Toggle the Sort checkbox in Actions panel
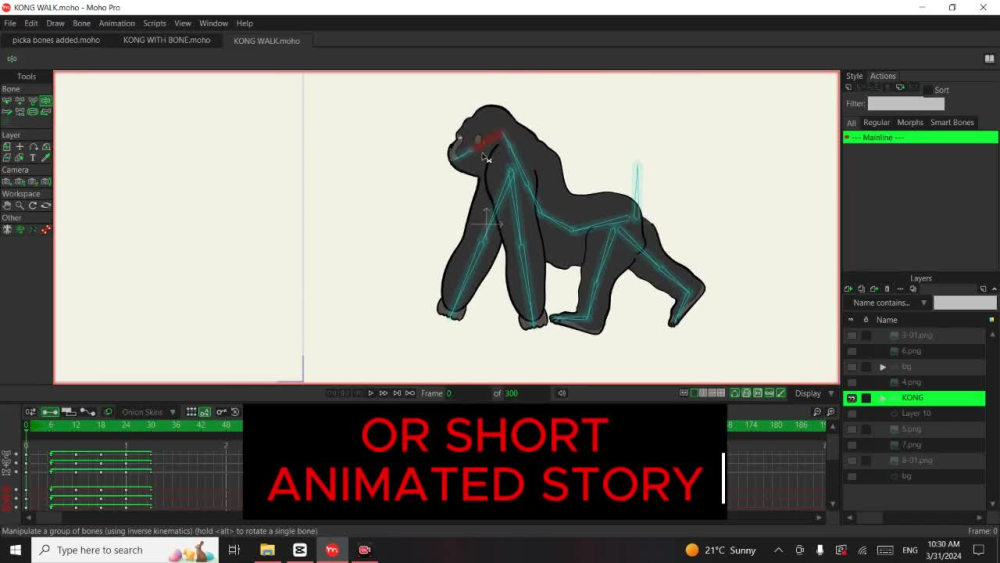 tap(927, 90)
